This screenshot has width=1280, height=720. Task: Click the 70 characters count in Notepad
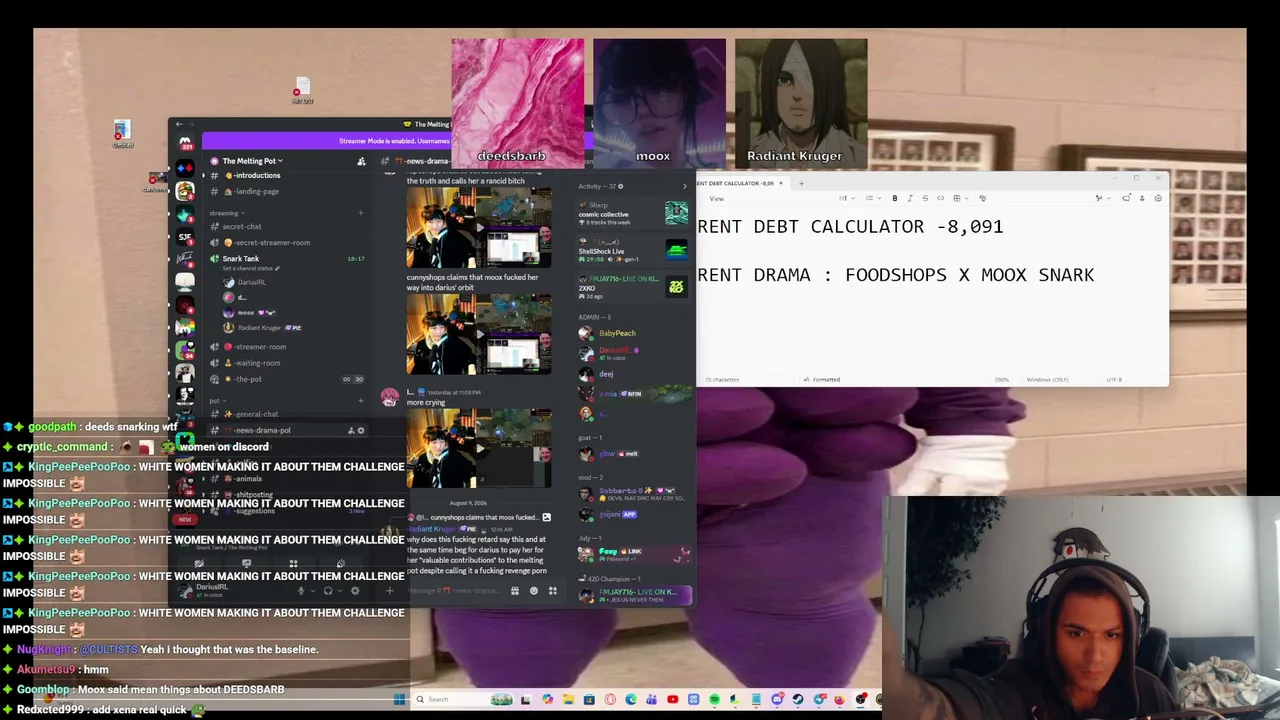[721, 380]
